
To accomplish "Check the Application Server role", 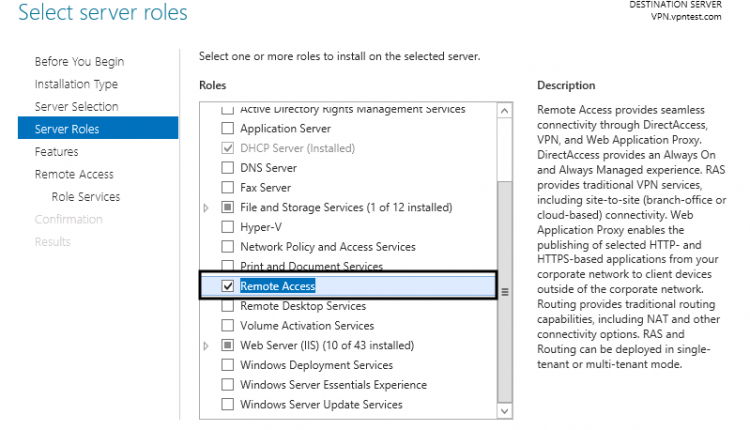I will click(x=227, y=129).
